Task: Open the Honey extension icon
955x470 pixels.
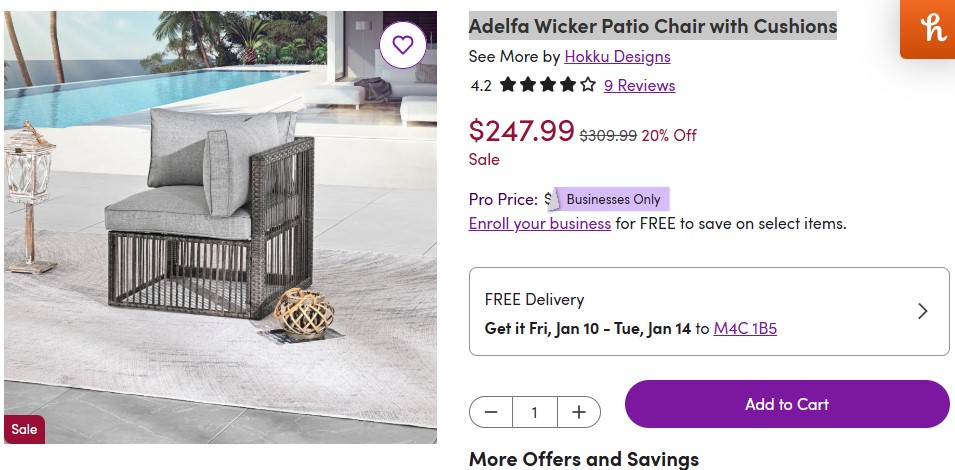Action: tap(927, 29)
